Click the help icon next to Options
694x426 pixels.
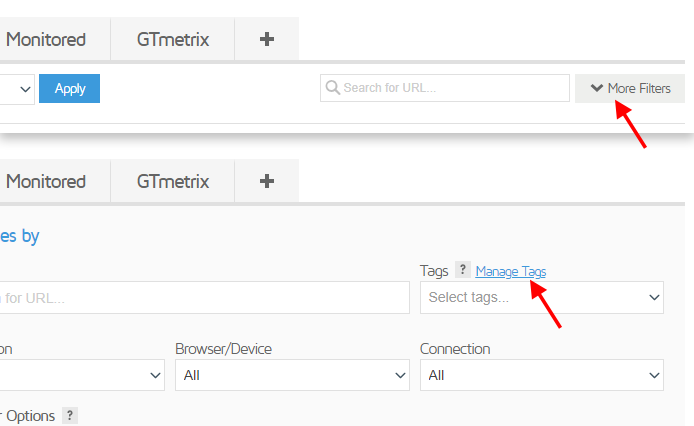click(69, 415)
